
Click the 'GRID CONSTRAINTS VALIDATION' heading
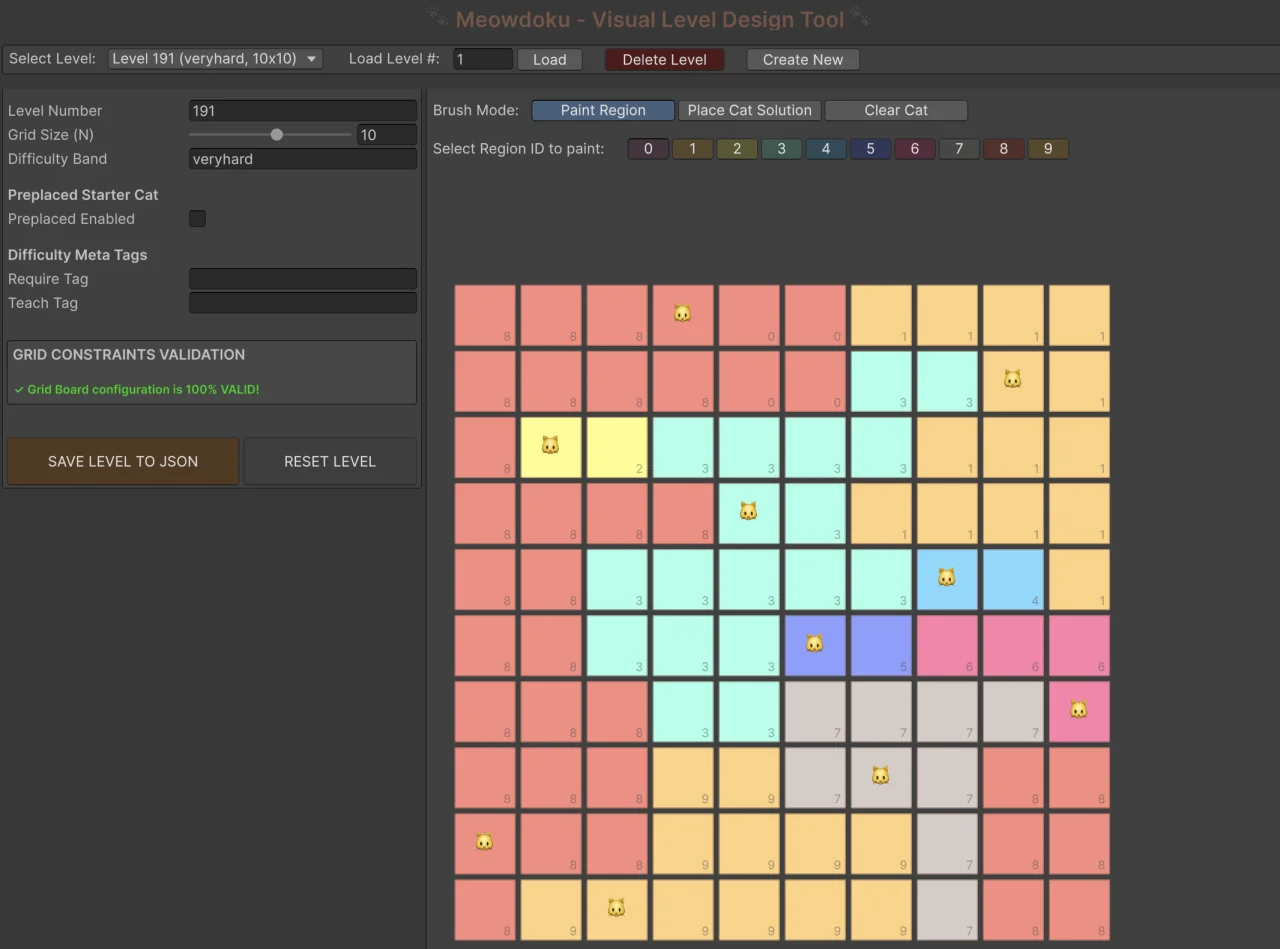[129, 355]
